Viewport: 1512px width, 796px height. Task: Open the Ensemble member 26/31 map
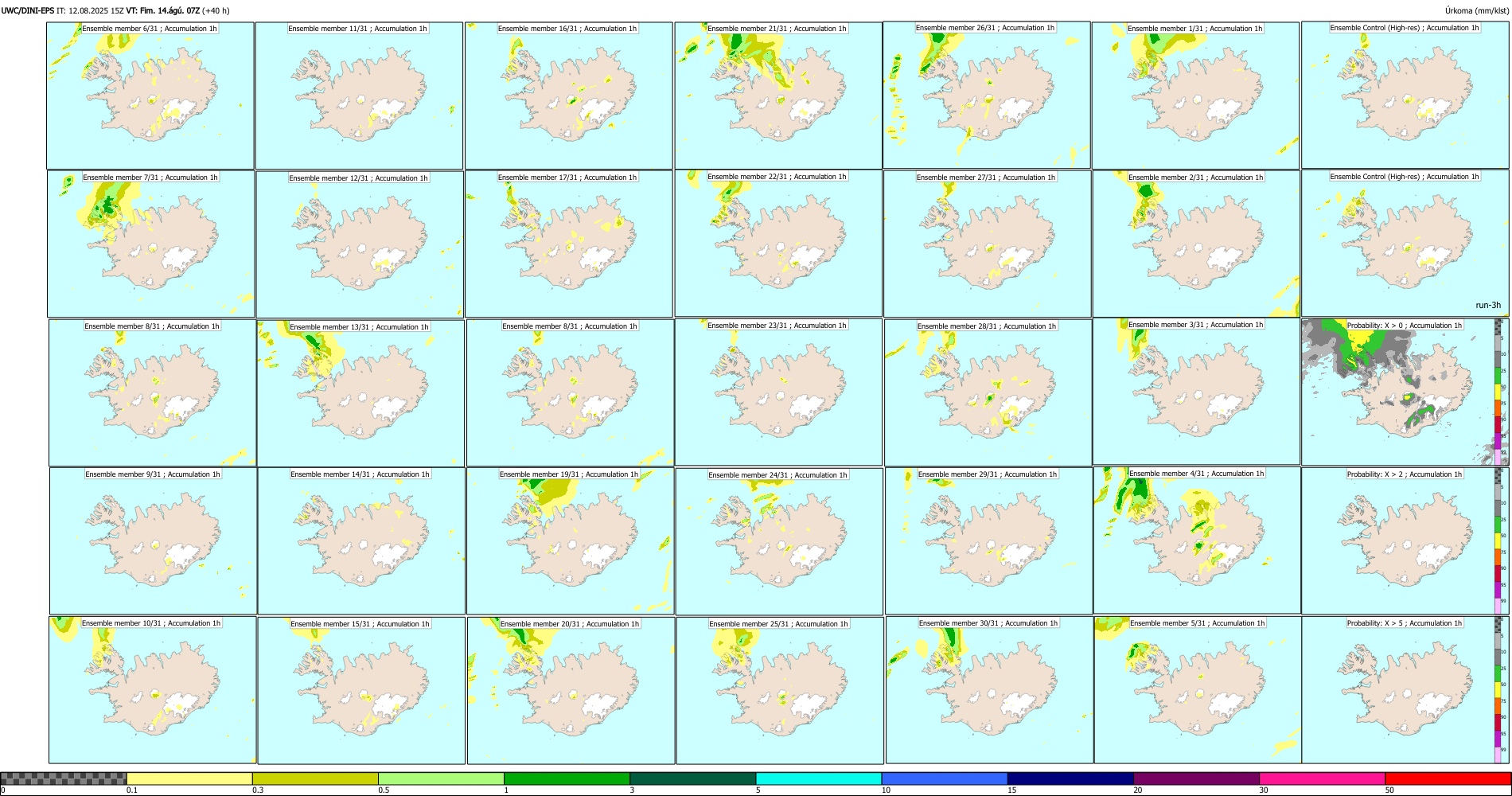pyautogui.click(x=986, y=95)
